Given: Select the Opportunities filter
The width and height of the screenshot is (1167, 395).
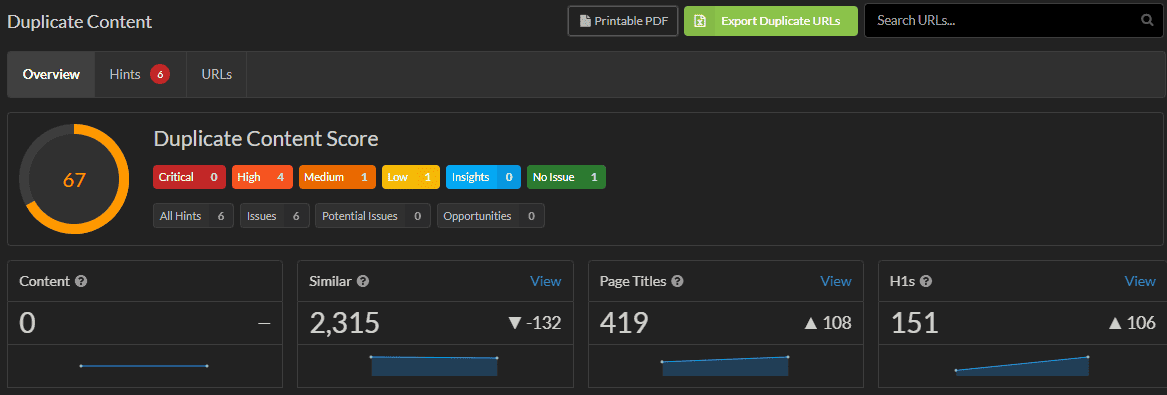Looking at the screenshot, I should pyautogui.click(x=490, y=216).
